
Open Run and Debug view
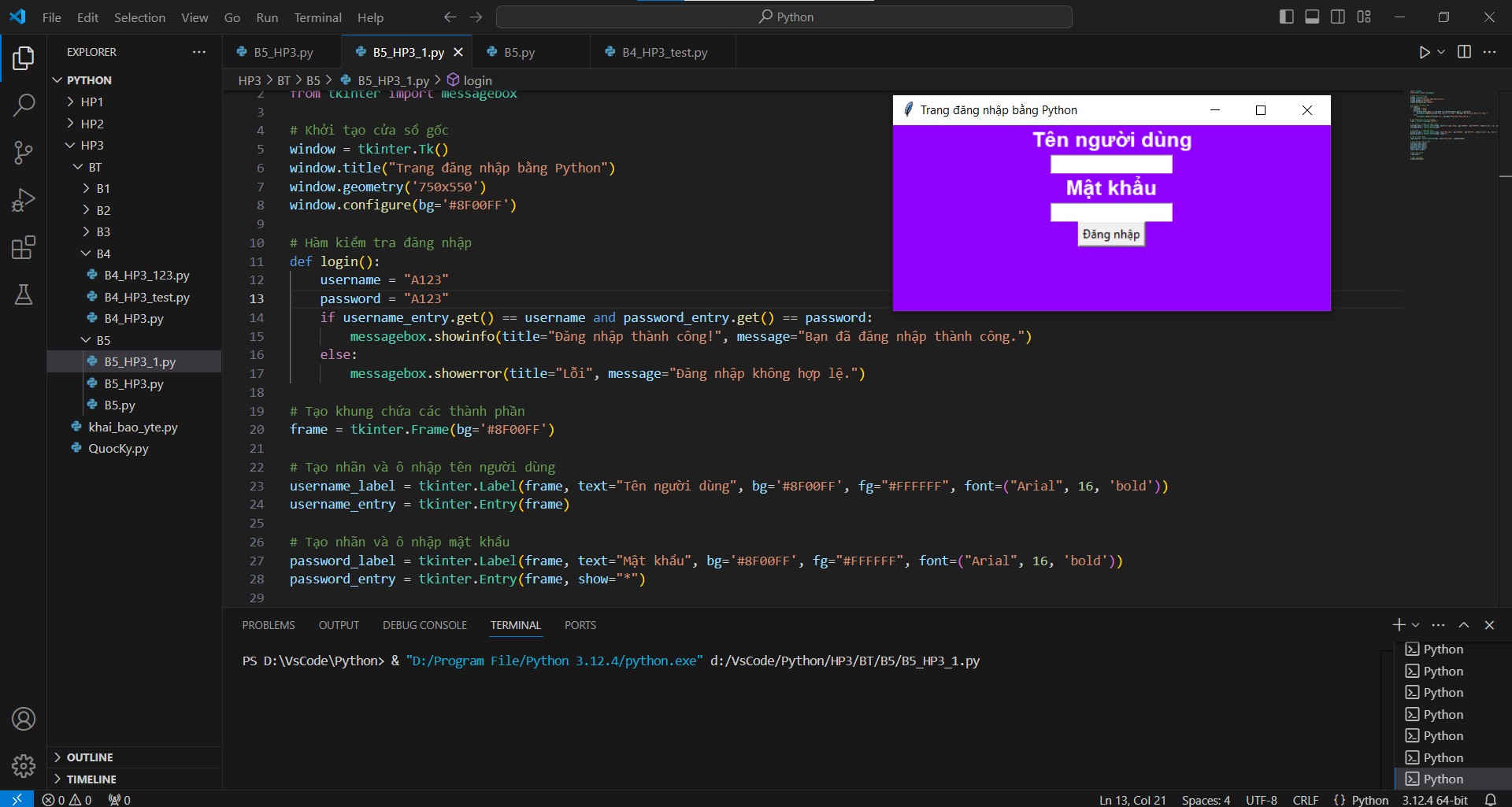pyautogui.click(x=24, y=200)
